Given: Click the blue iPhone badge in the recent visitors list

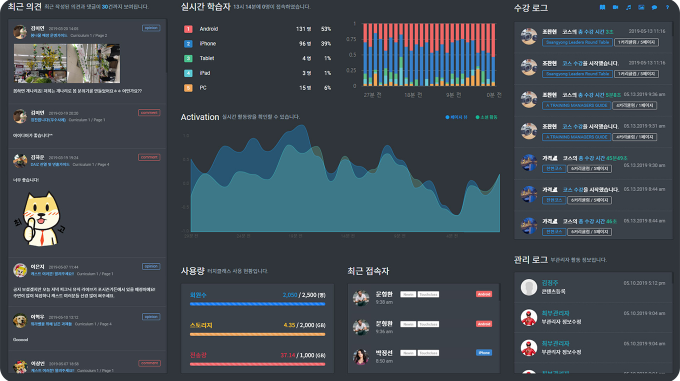Looking at the screenshot, I should pos(484,353).
